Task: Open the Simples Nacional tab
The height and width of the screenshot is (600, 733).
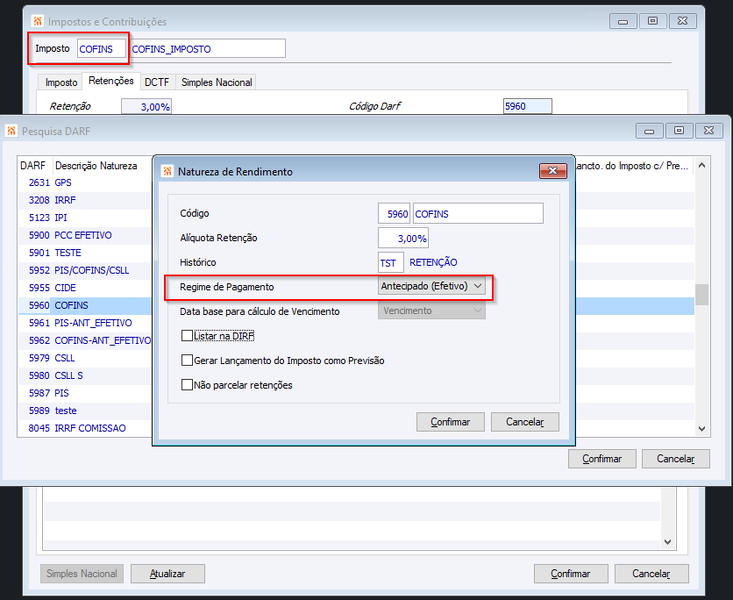Action: tap(216, 82)
